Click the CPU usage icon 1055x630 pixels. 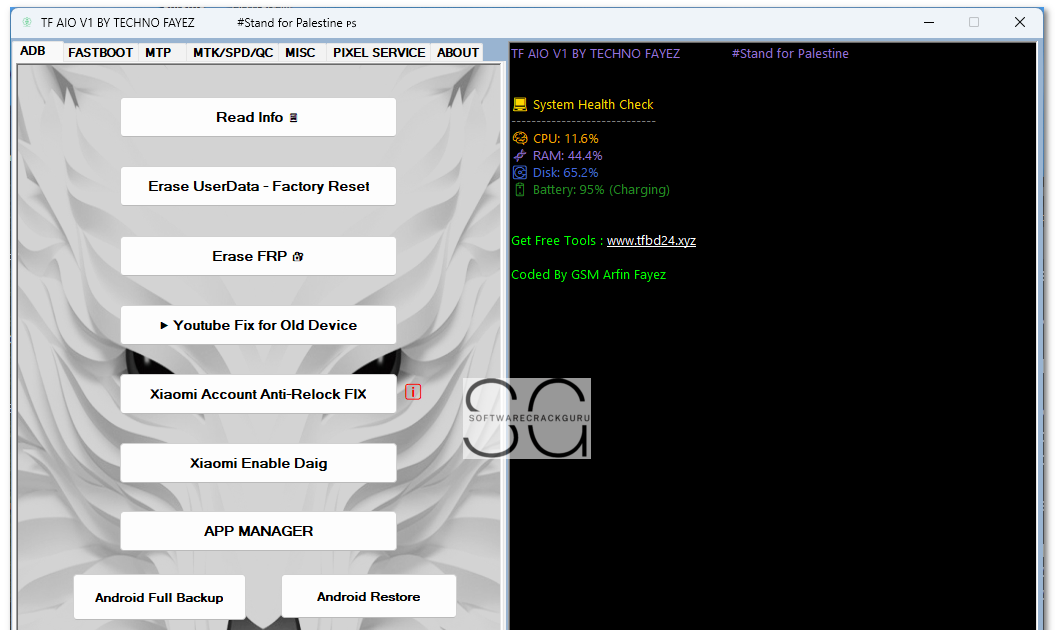(519, 139)
